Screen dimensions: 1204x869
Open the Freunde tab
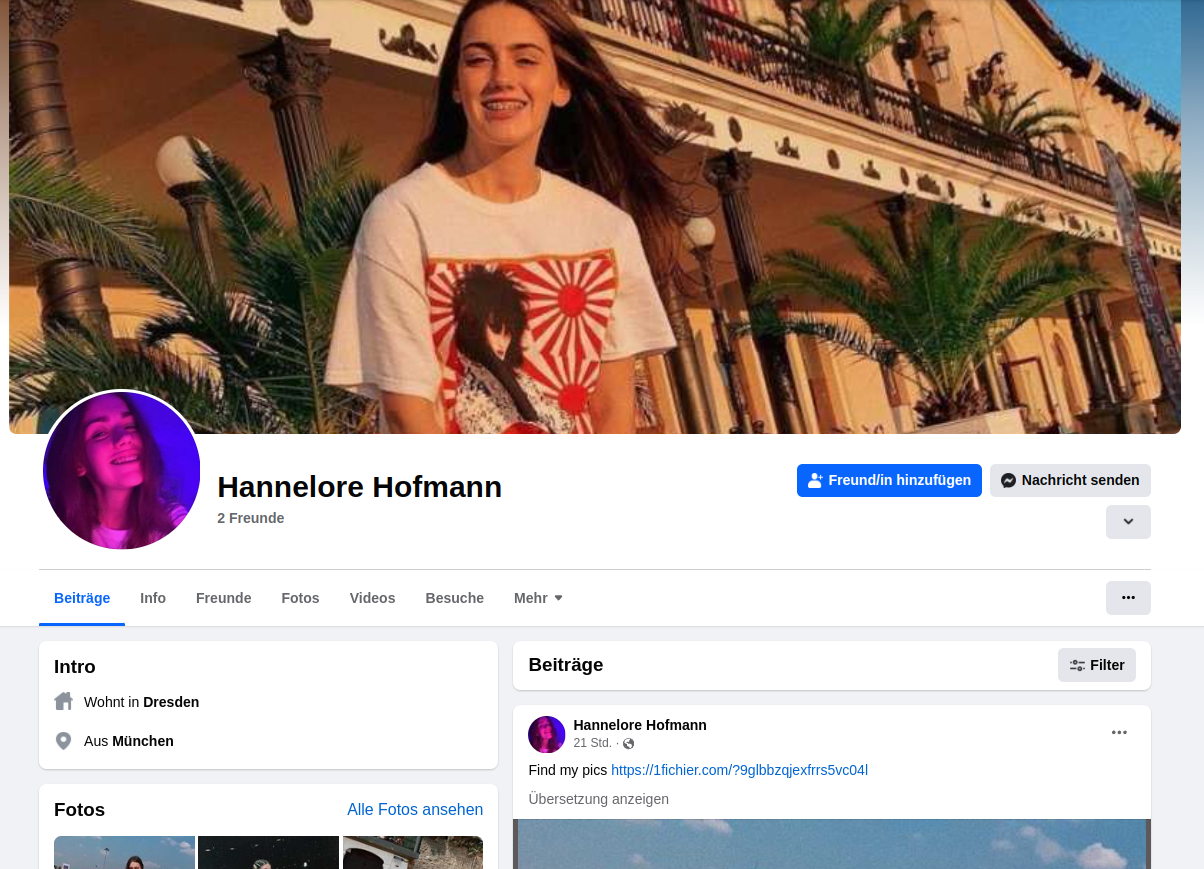coord(224,598)
